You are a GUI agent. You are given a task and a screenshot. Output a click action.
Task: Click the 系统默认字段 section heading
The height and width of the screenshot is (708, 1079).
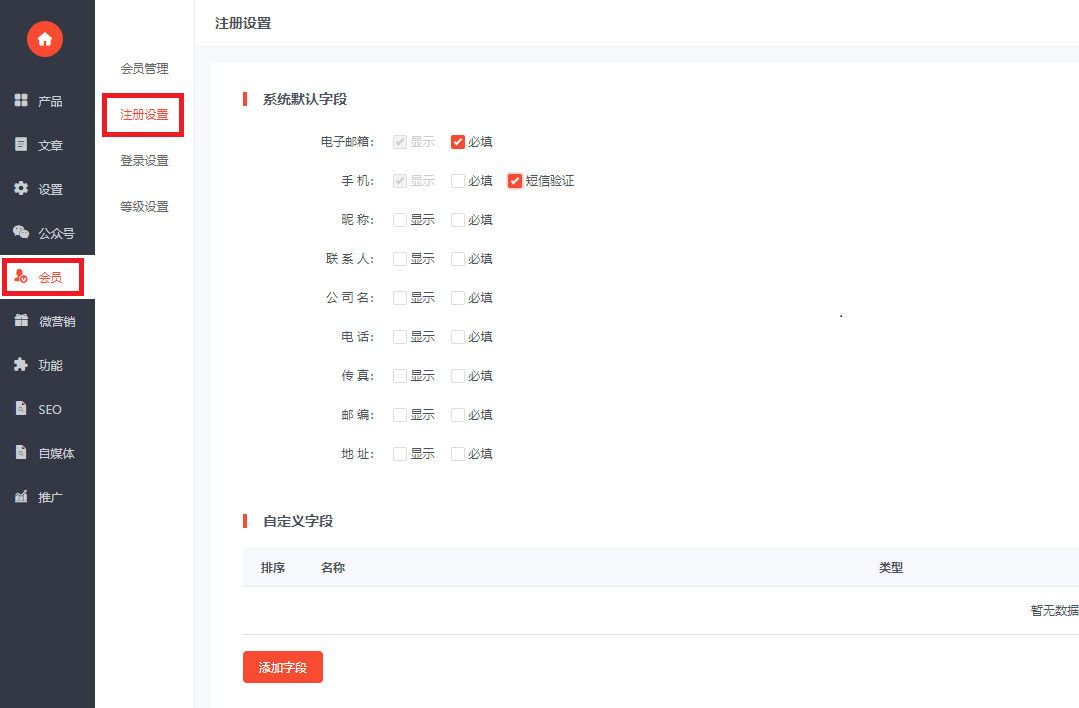click(305, 99)
